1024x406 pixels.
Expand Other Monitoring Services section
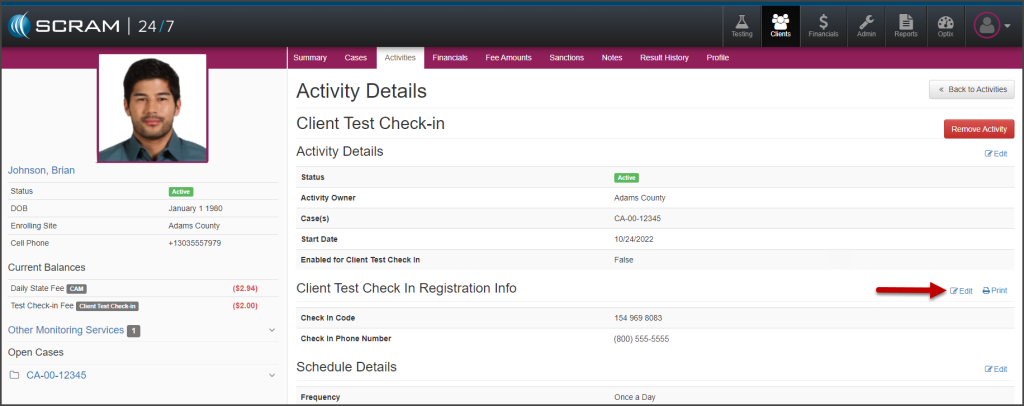(271, 330)
